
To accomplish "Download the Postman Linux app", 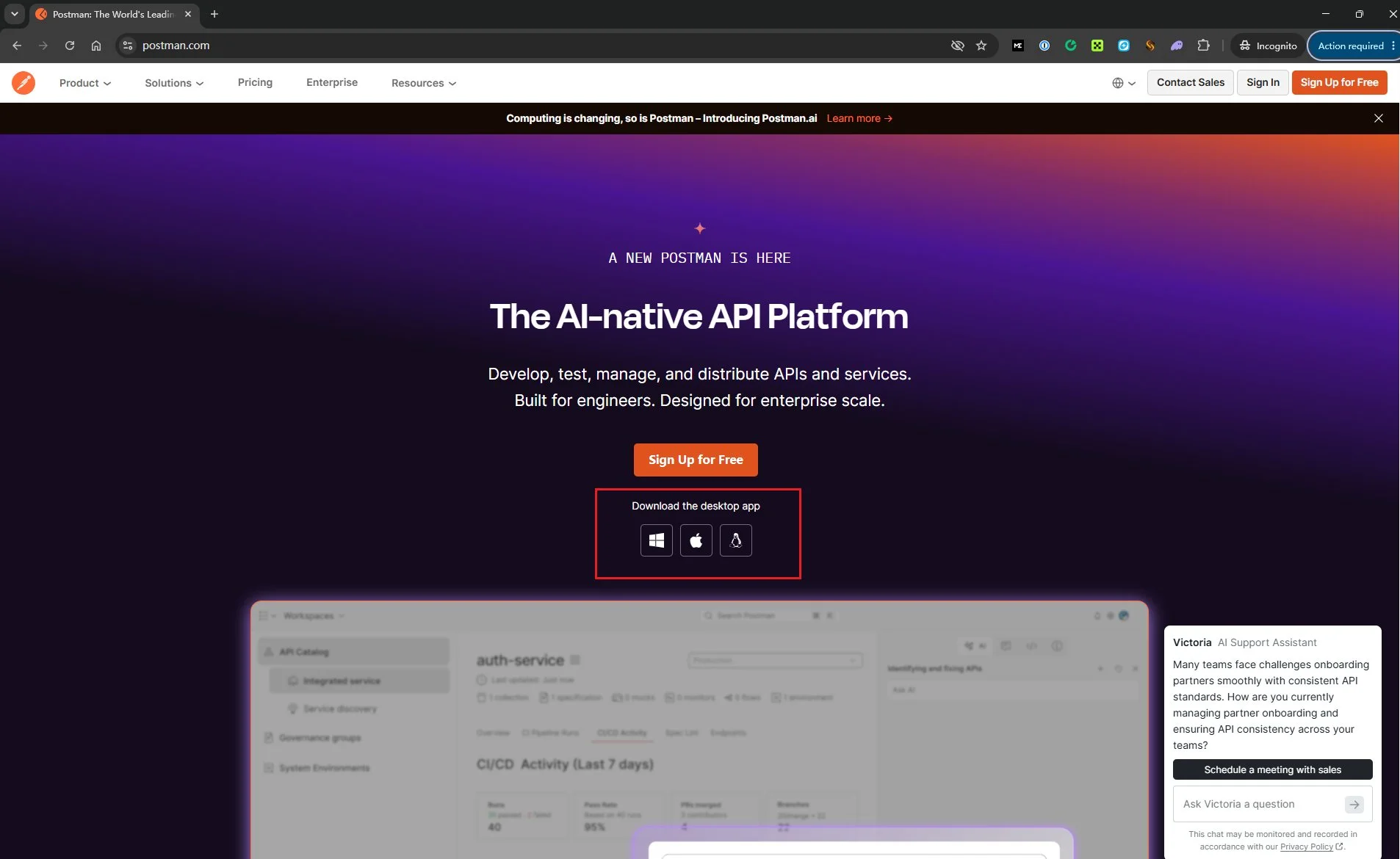I will tap(736, 540).
